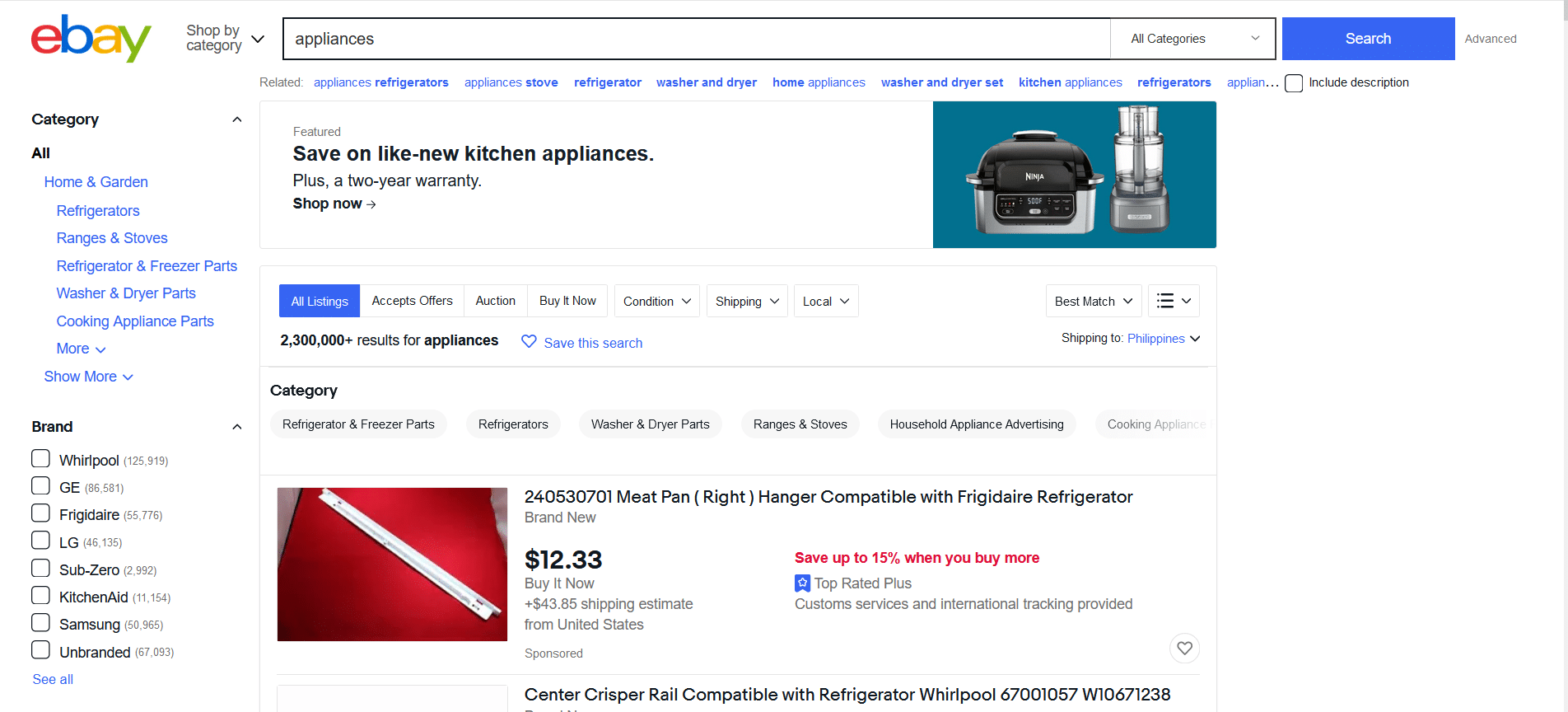Image resolution: width=1568 pixels, height=712 pixels.
Task: Expand the Condition filter dropdown
Action: [657, 301]
